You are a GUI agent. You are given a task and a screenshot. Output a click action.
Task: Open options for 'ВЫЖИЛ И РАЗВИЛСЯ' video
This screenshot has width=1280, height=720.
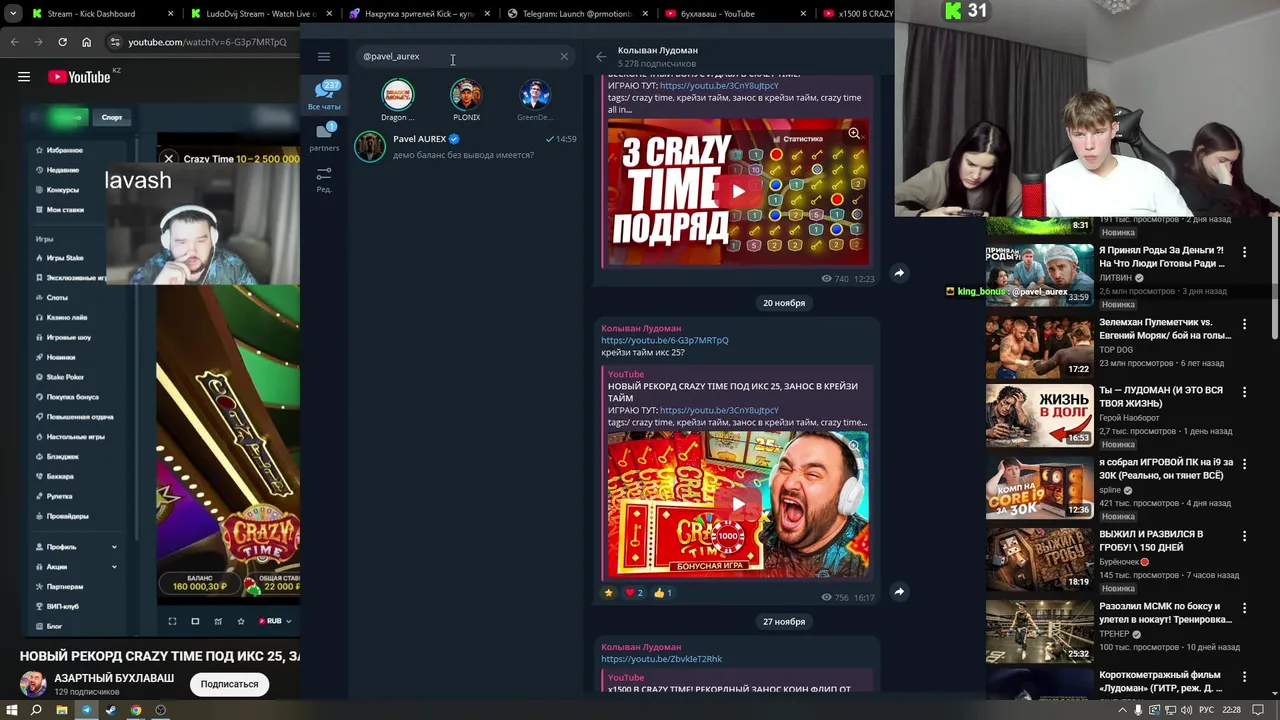[x=1244, y=536]
